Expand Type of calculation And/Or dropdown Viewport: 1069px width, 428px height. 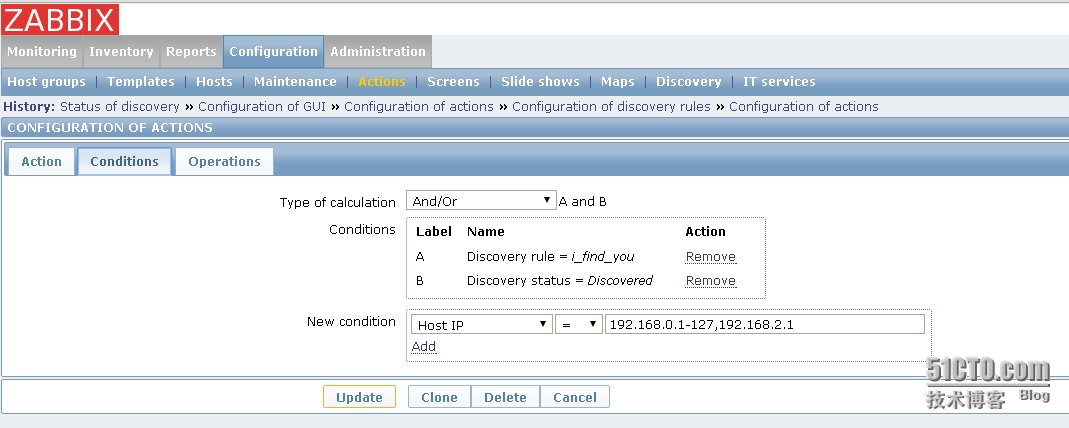point(481,200)
